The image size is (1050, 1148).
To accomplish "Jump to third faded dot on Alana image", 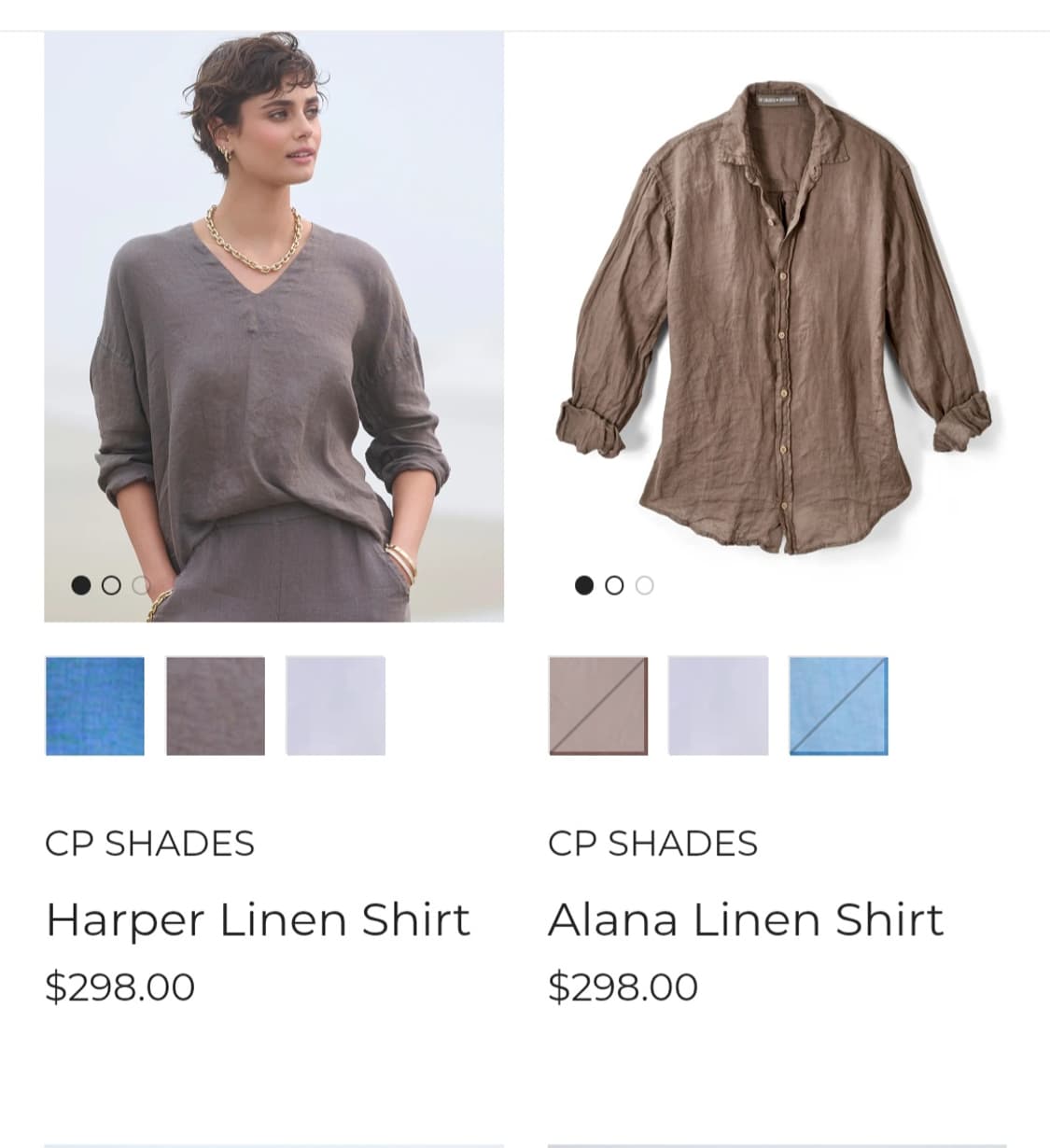I will pyautogui.click(x=644, y=585).
